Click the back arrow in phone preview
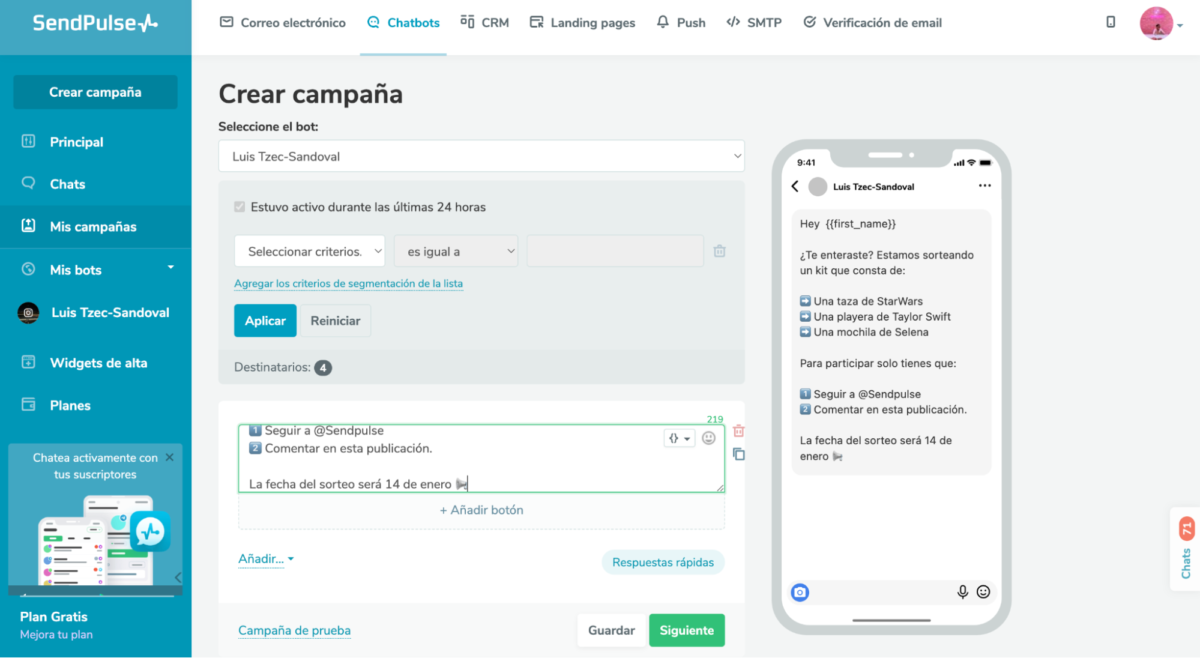 (x=795, y=186)
